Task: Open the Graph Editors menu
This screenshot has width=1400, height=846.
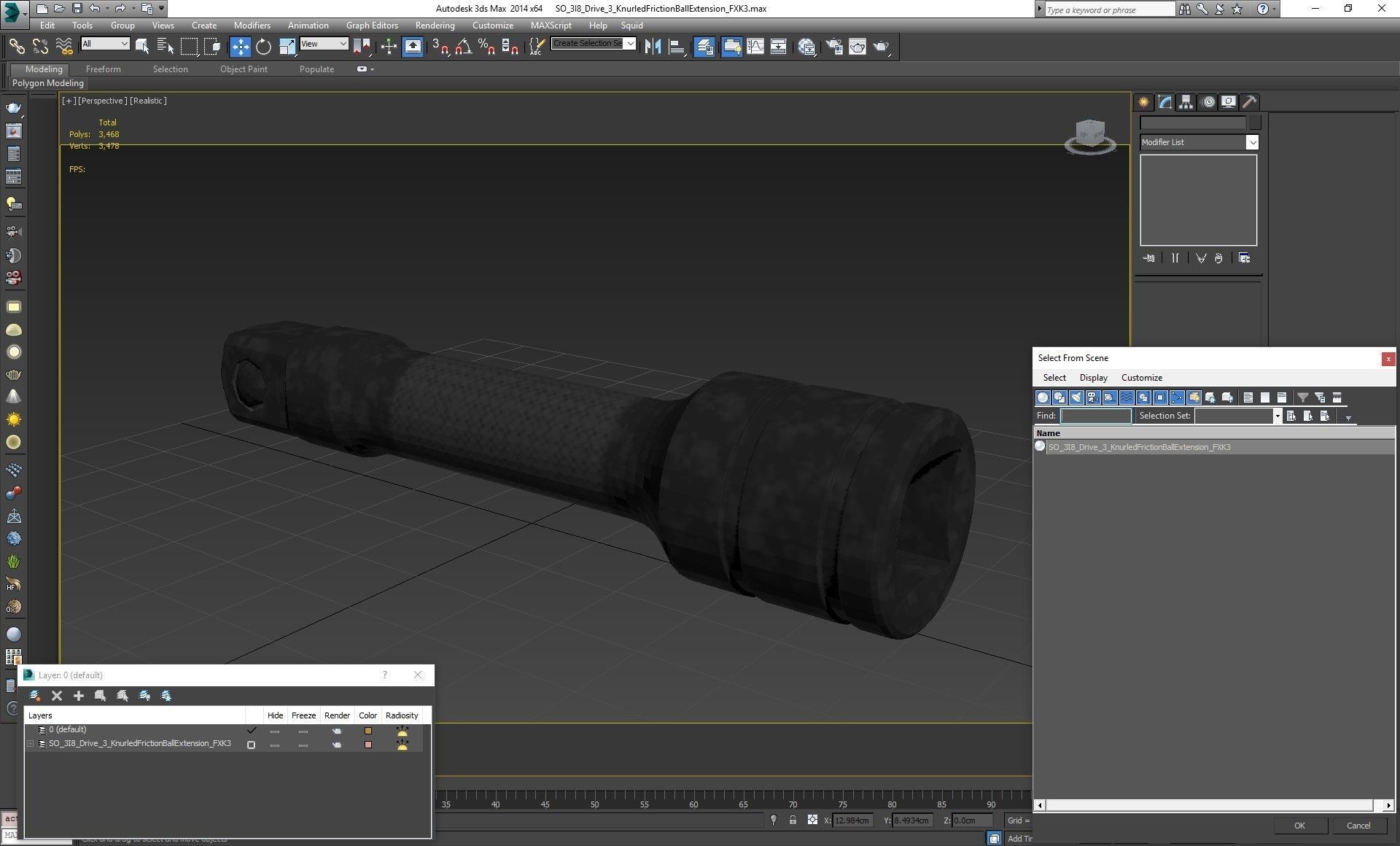Action: point(372,26)
